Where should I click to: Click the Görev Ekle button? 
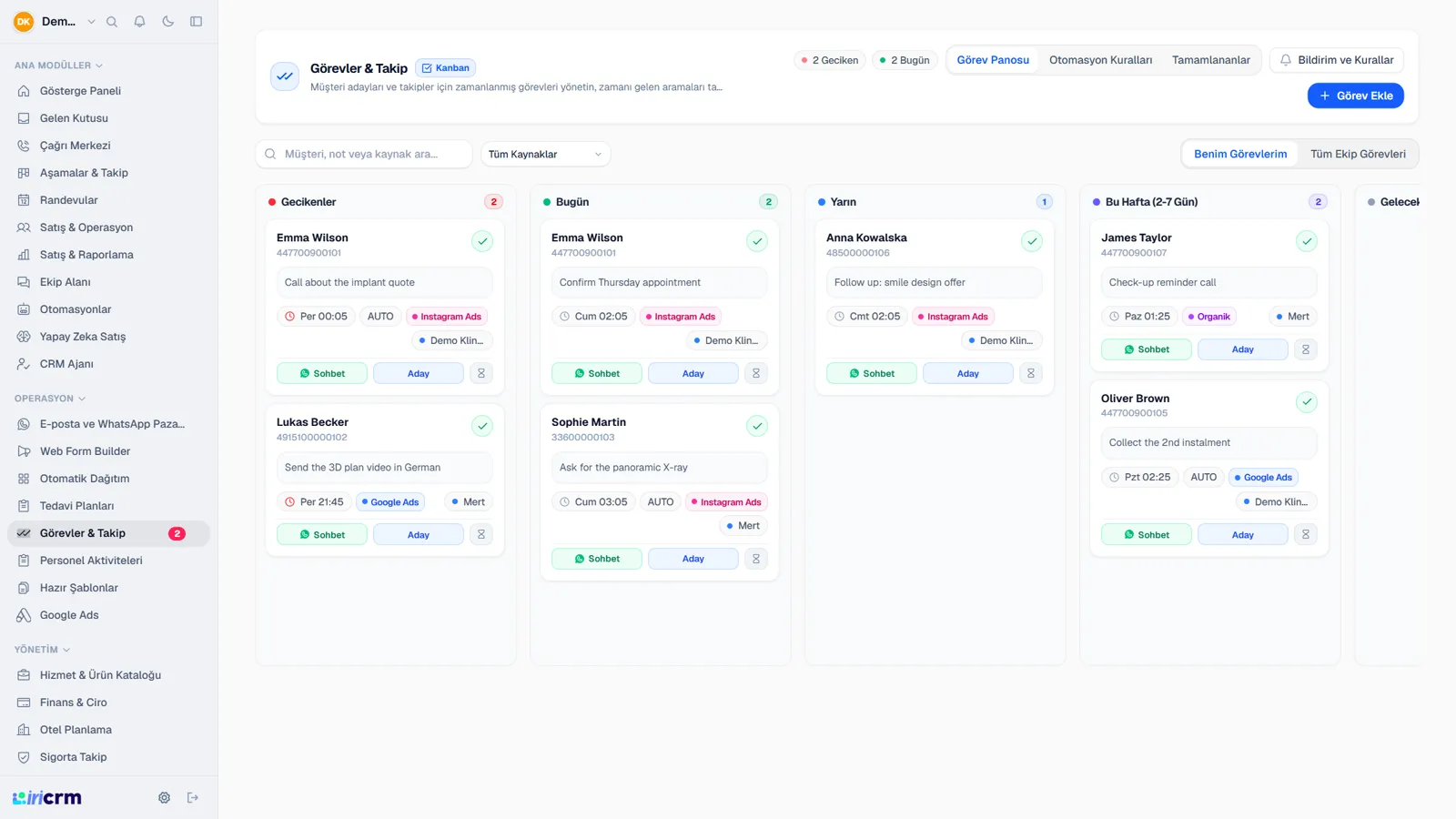click(x=1356, y=96)
